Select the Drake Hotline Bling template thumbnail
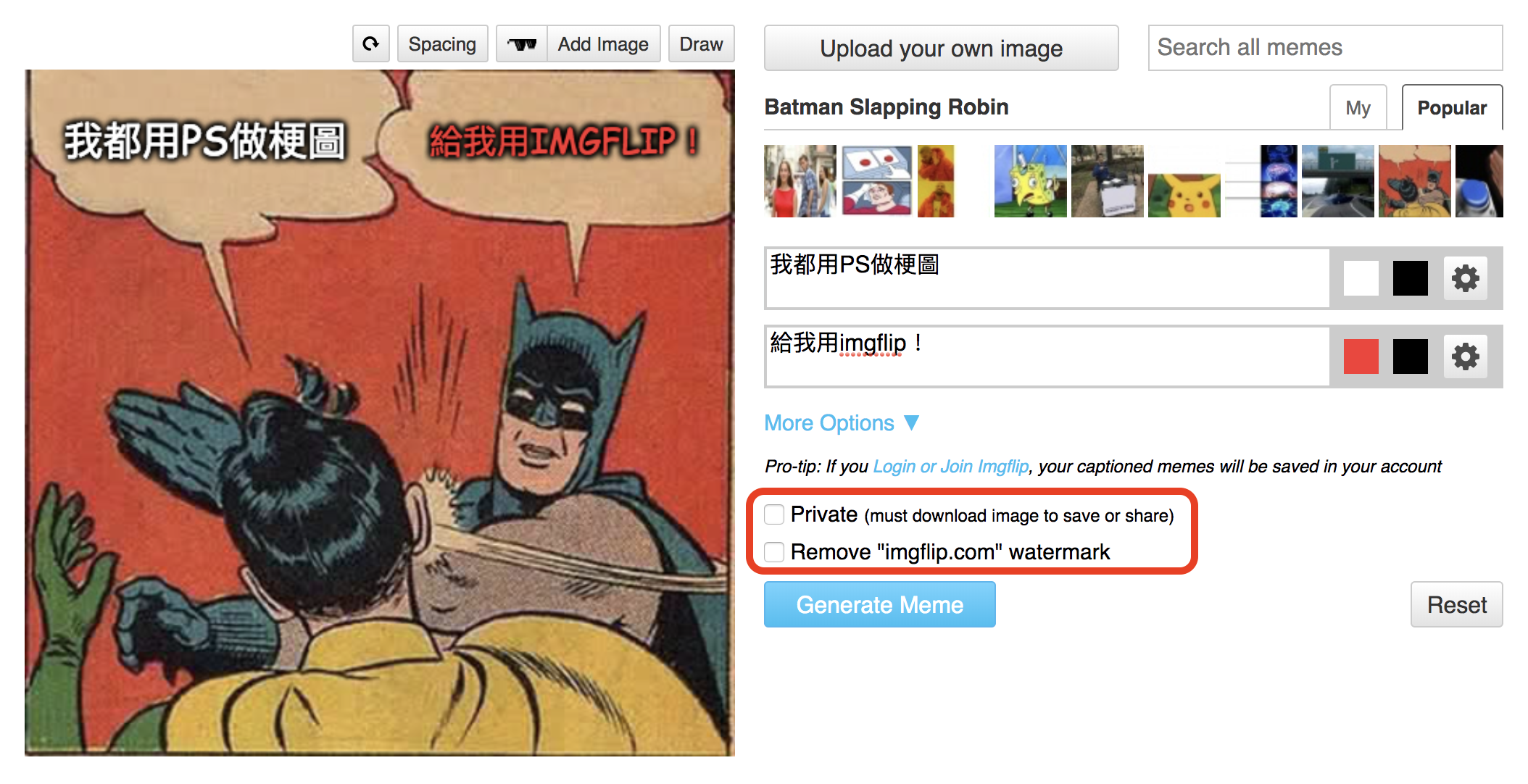This screenshot has height=784, width=1528. 935,181
